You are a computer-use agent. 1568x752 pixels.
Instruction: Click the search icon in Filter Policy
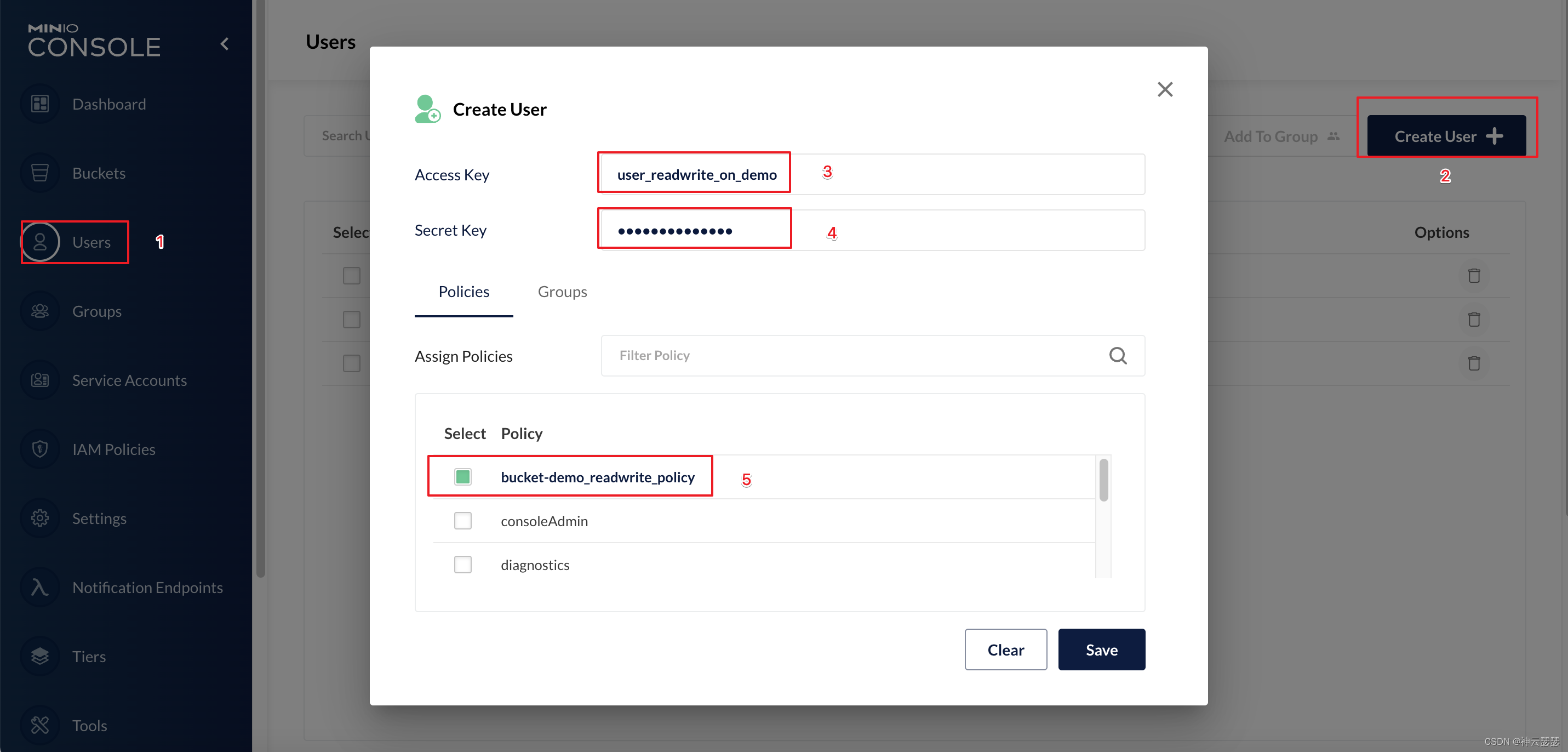pyautogui.click(x=1118, y=356)
